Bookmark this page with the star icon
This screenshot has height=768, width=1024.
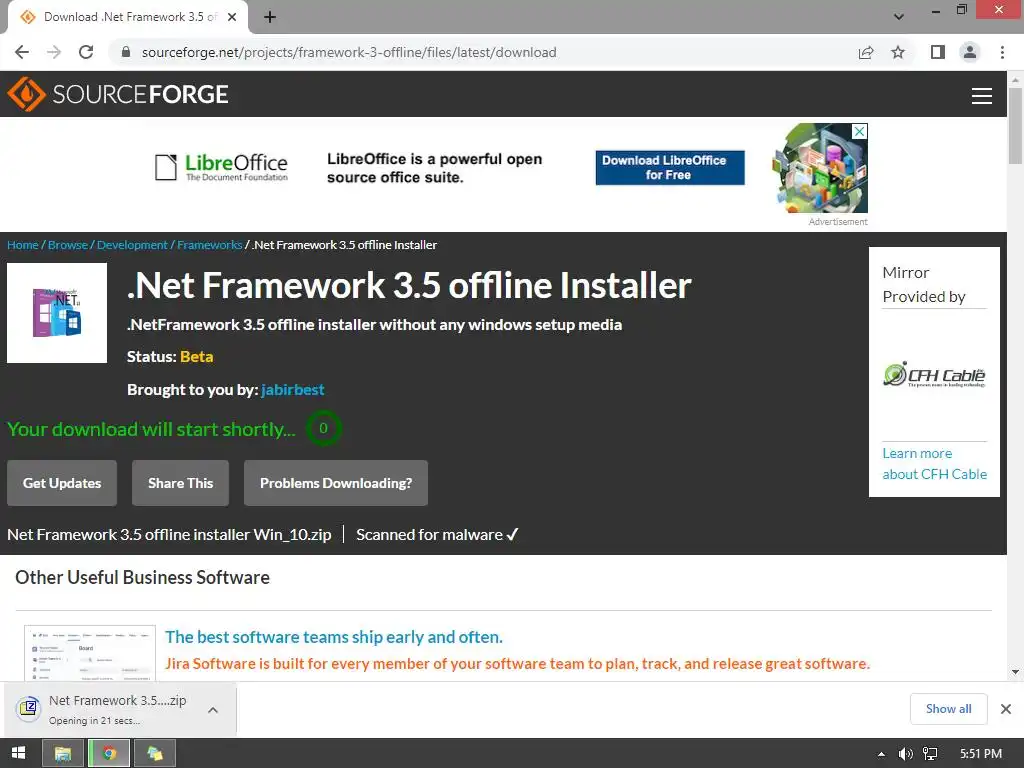coord(898,52)
